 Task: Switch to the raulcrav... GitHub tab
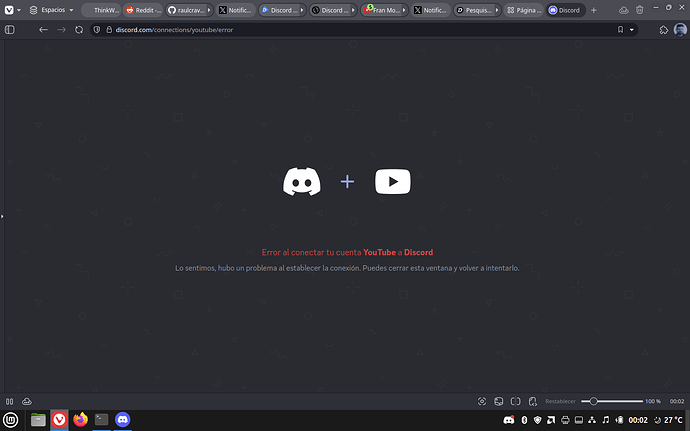[x=187, y=10]
